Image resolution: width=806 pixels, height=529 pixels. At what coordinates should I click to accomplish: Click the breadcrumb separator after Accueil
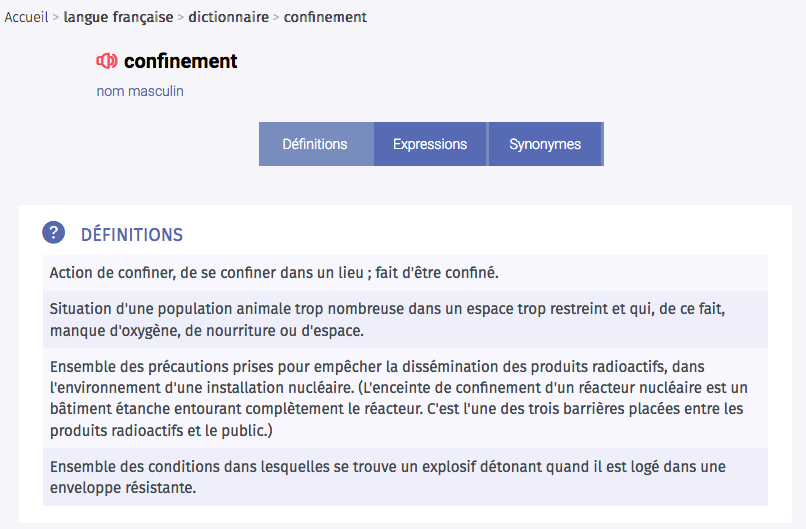coord(56,17)
